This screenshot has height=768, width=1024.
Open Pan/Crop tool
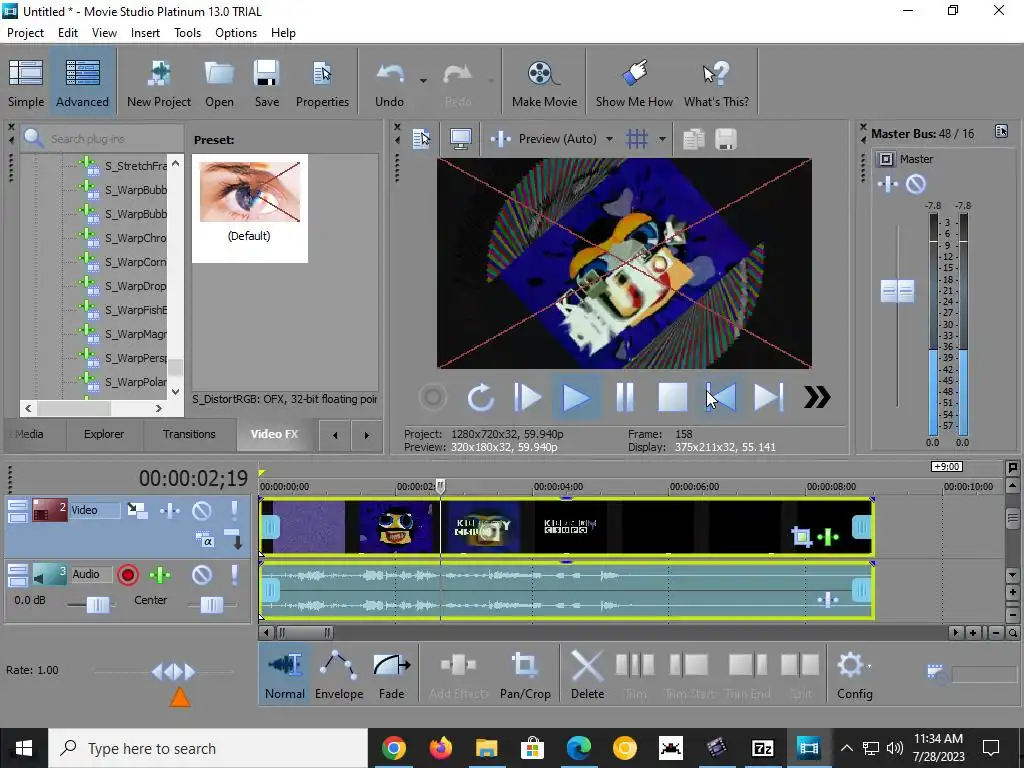(525, 675)
